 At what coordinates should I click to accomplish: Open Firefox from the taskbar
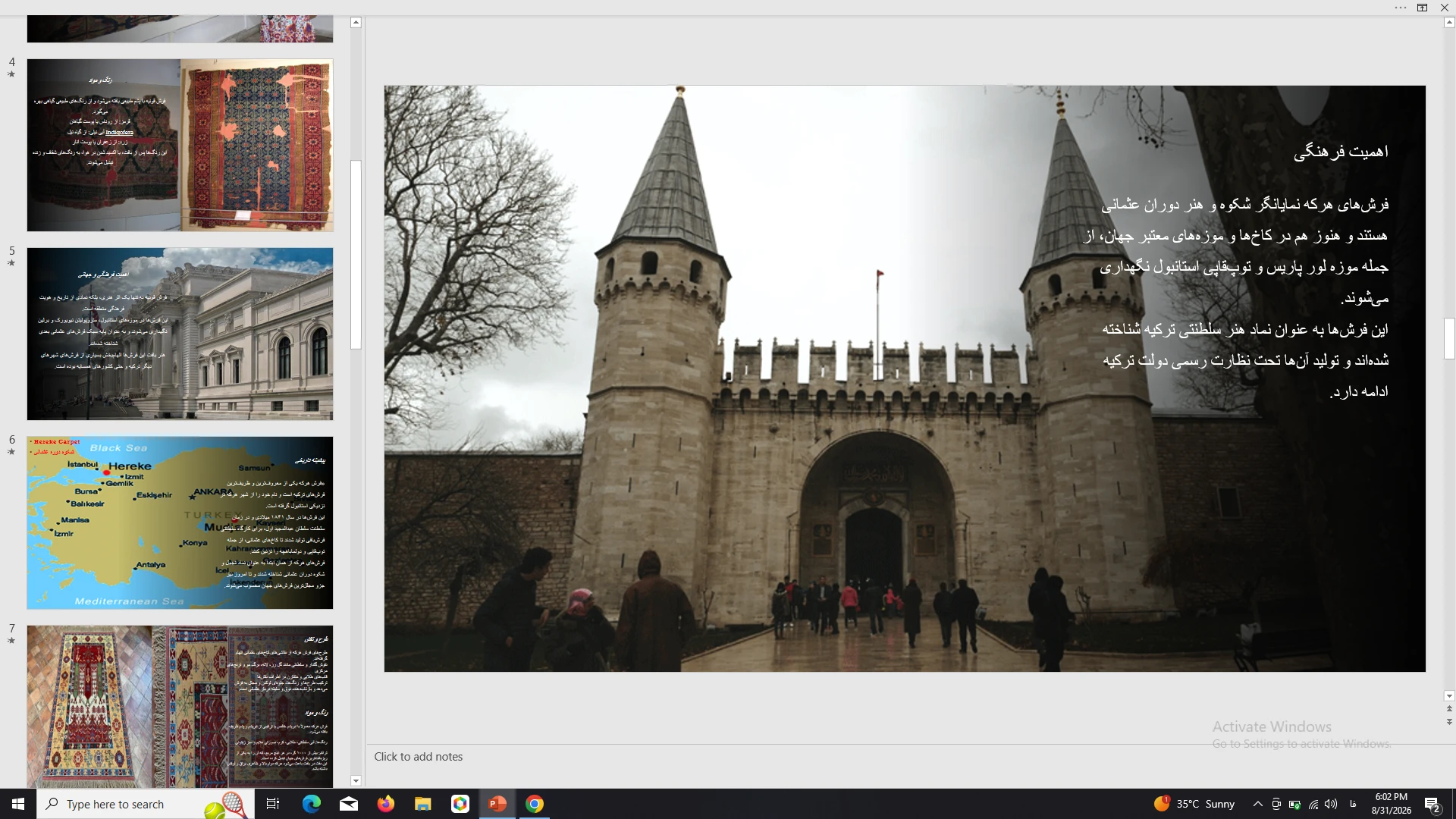click(x=385, y=804)
